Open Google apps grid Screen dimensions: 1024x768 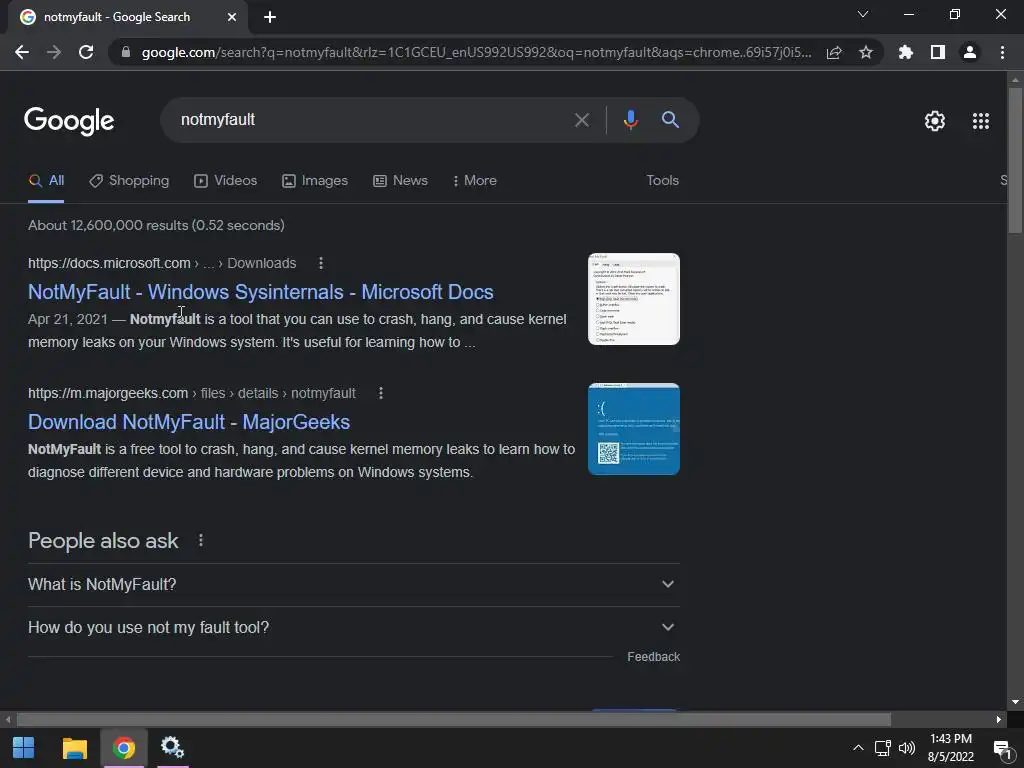[980, 121]
